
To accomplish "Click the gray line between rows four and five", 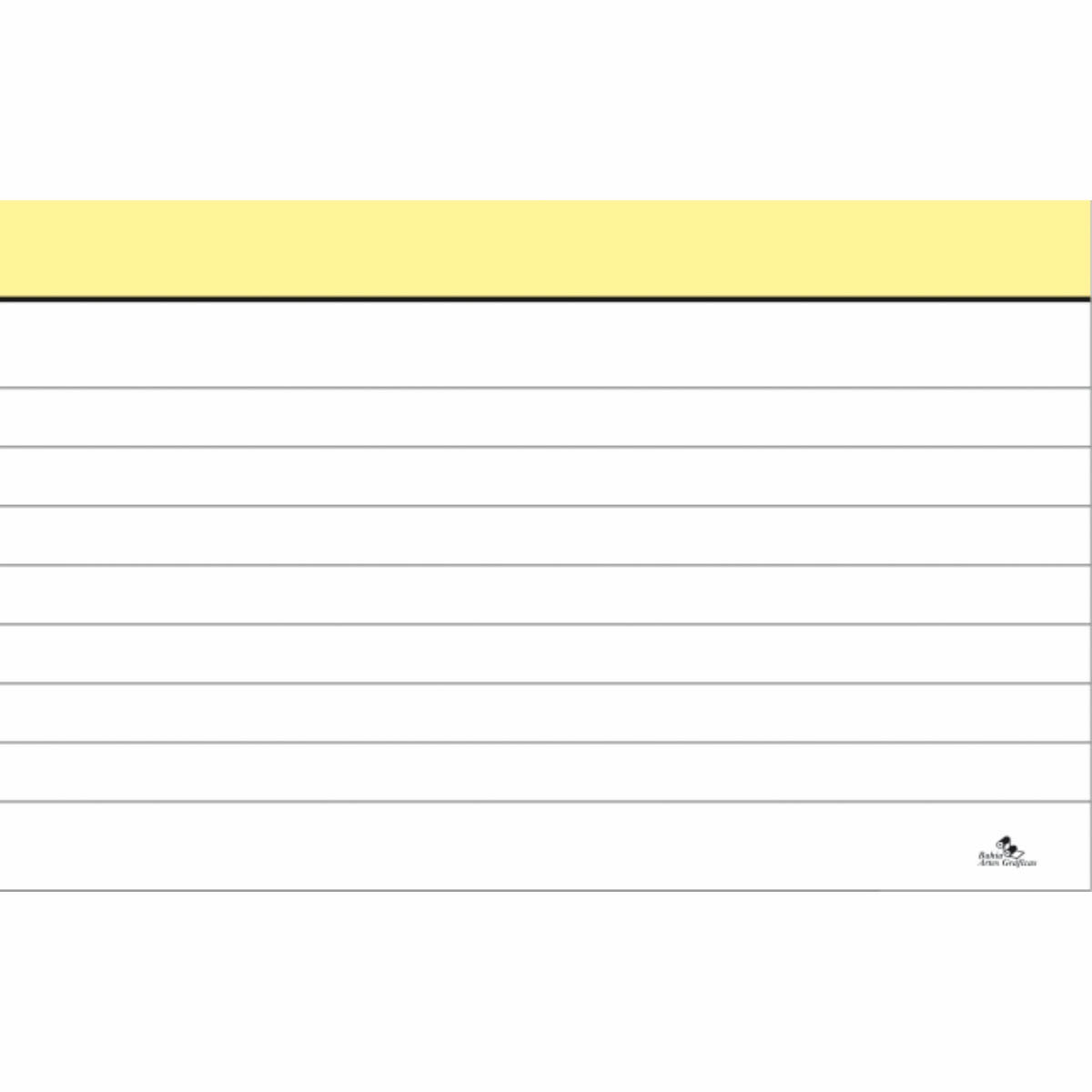I will pos(546,565).
